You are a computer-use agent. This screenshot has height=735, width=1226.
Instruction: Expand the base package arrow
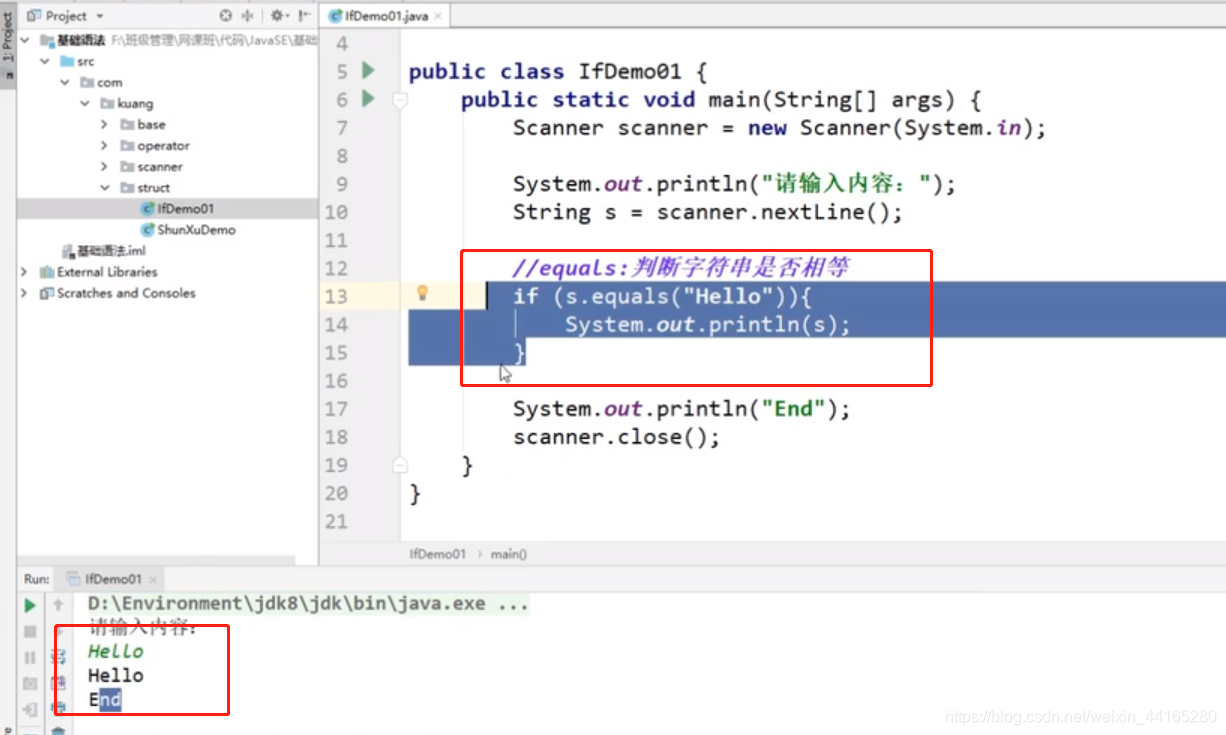pyautogui.click(x=104, y=124)
